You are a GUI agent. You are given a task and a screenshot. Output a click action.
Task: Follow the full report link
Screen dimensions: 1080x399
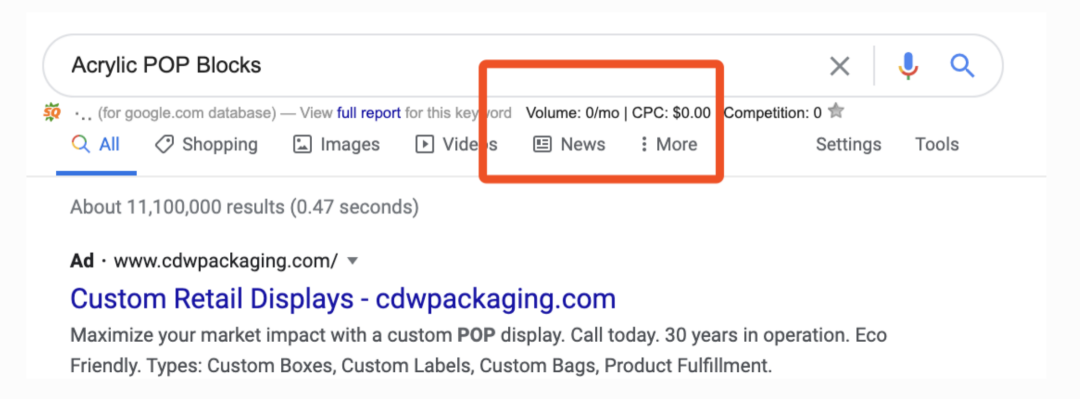(368, 112)
